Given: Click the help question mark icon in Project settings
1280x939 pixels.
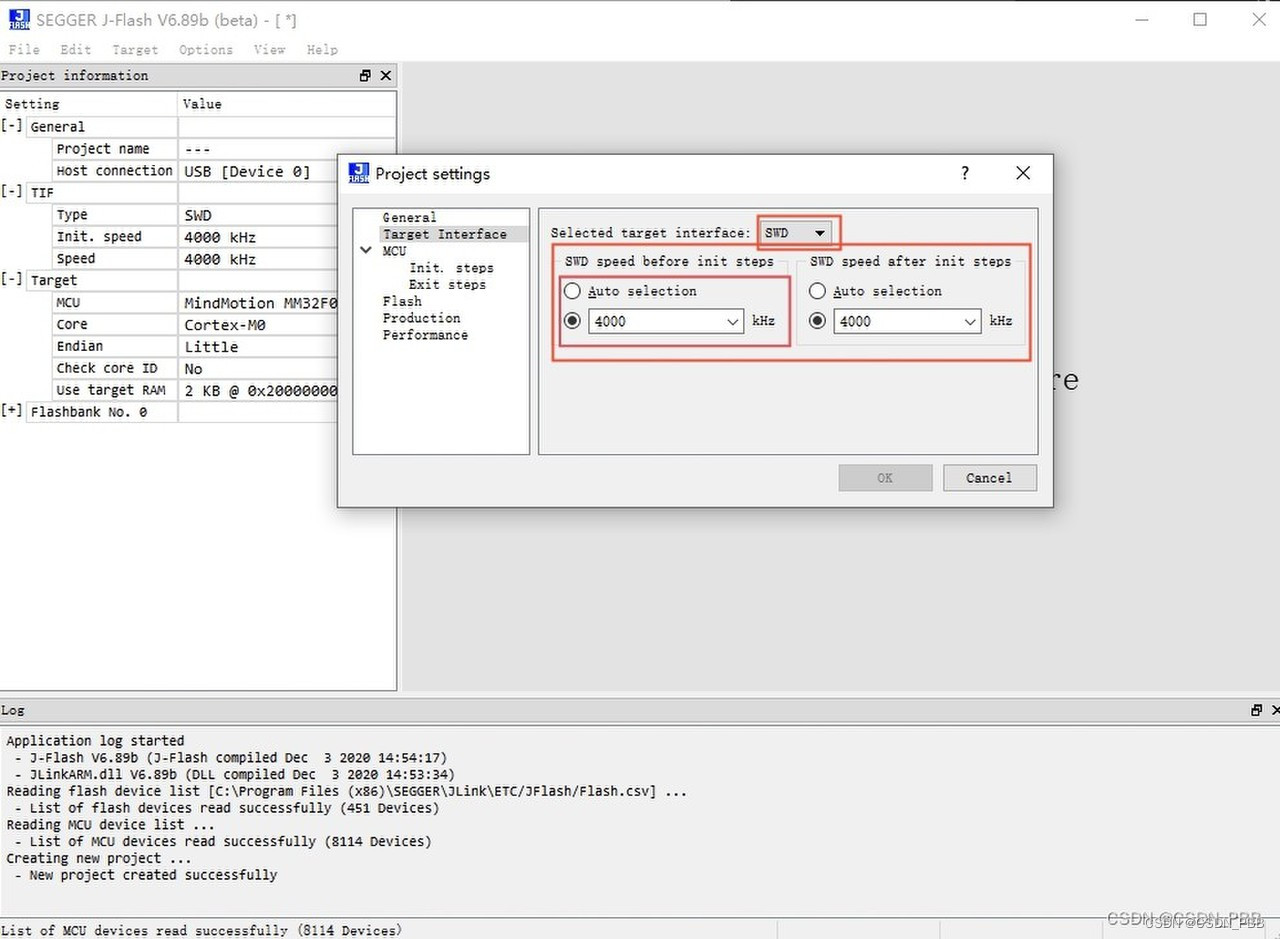Looking at the screenshot, I should click(964, 173).
